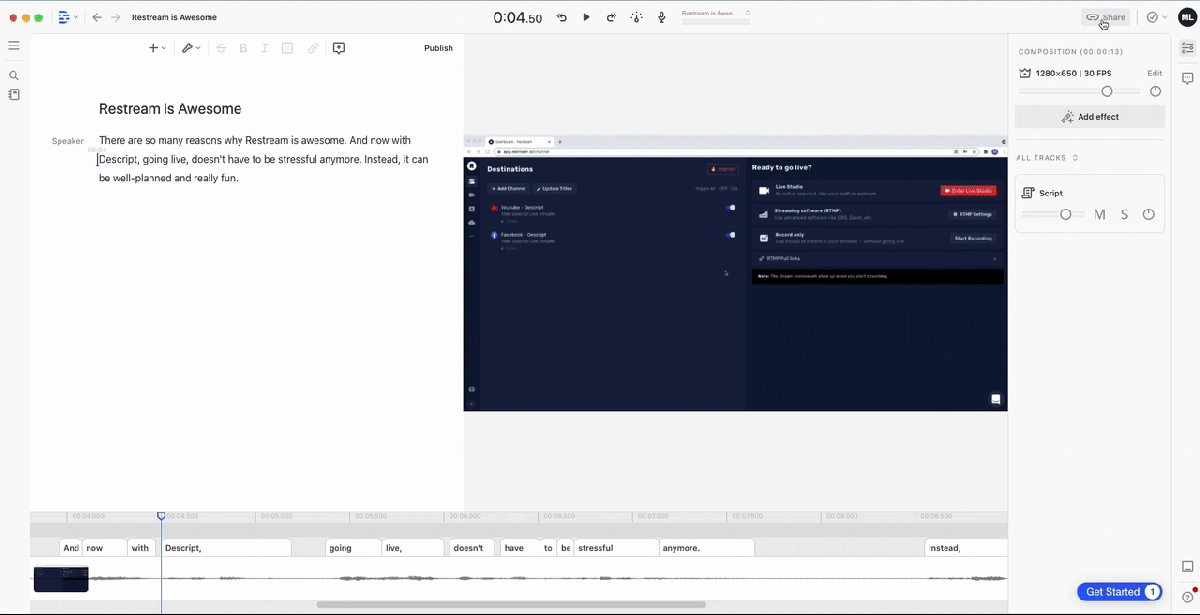Open the pen tool dropdown
Screen dimensions: 1200x615
tap(190, 48)
